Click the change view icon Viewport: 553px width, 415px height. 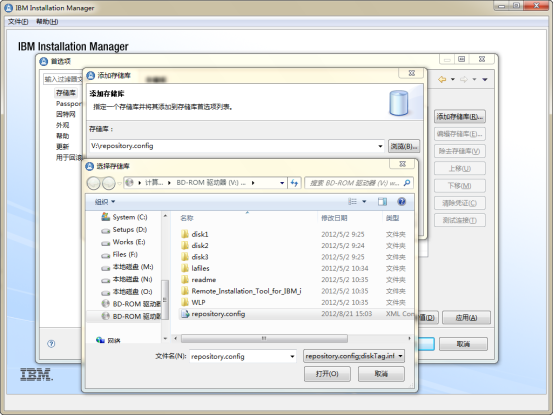(352, 202)
